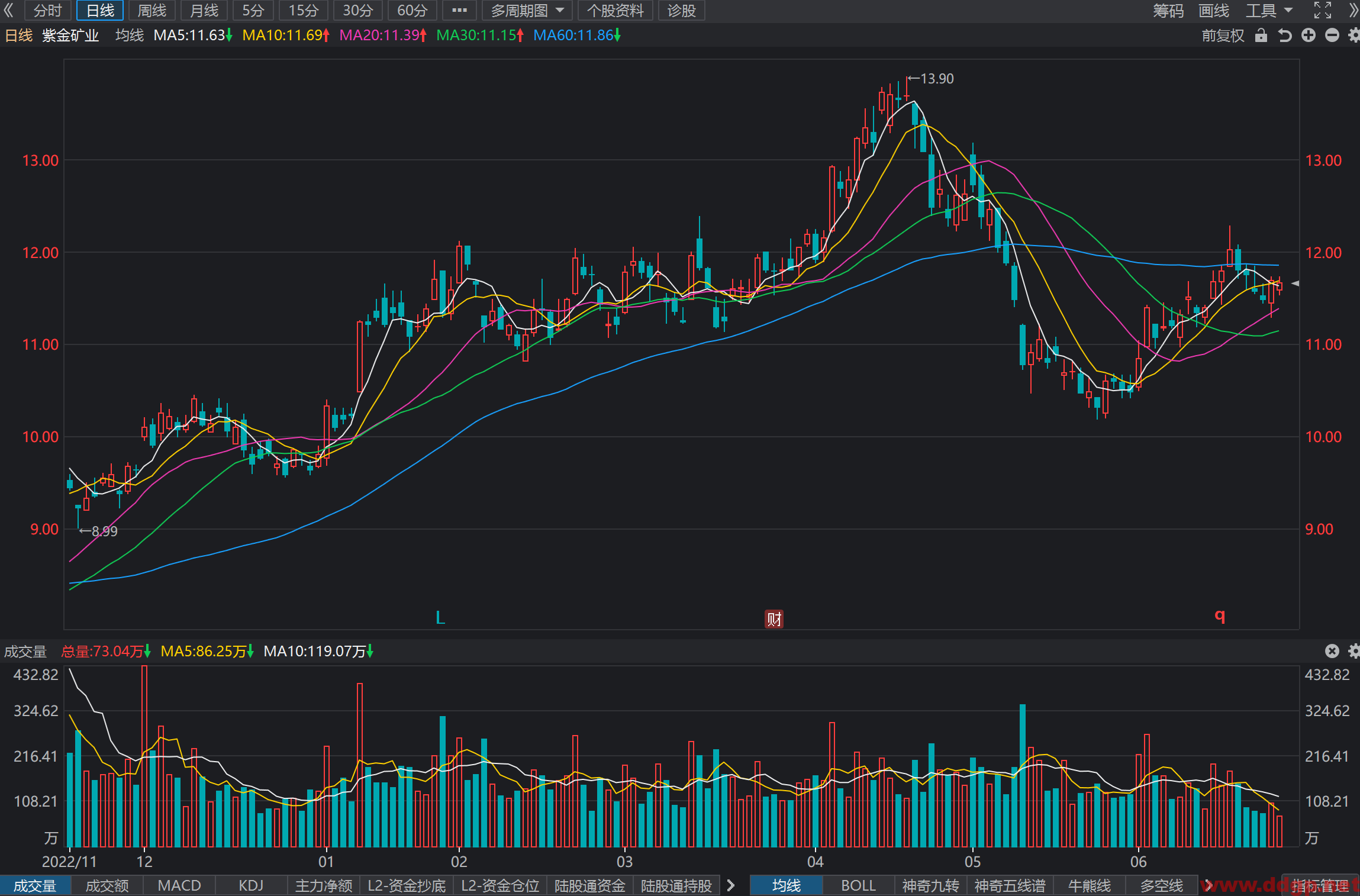1360x896 pixels.
Task: Close the 成交量 volume sub-panel
Action: coord(1332,651)
